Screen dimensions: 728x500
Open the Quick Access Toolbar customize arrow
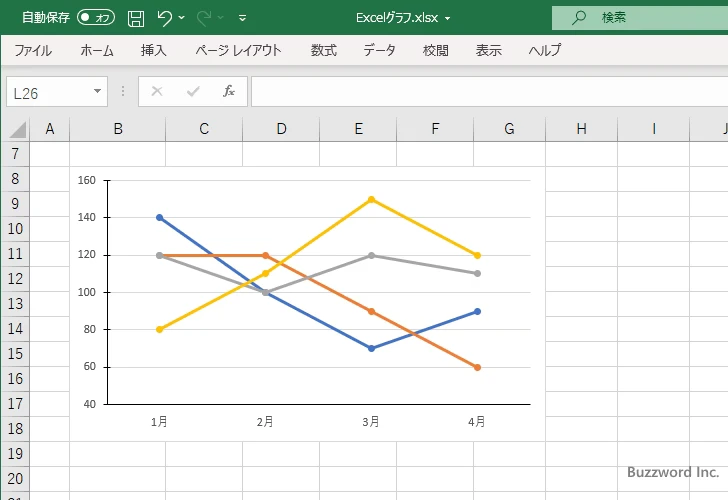click(242, 18)
